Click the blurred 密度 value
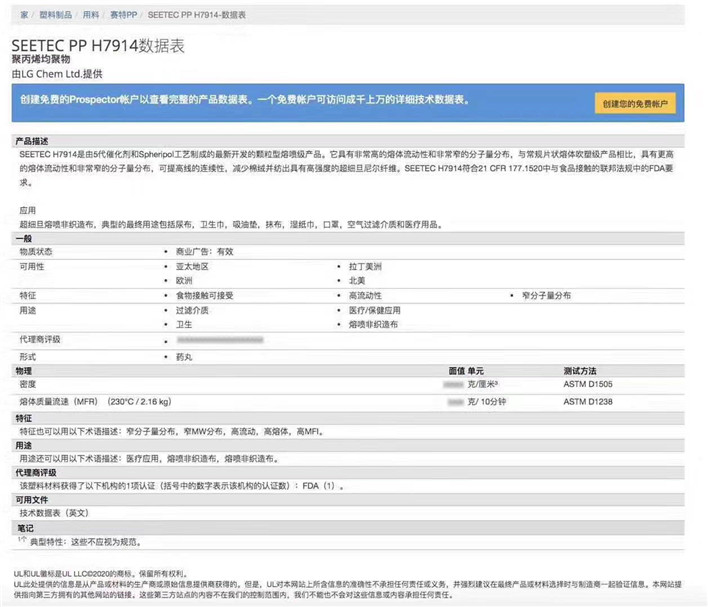Screen dimensions: 708x607 click(453, 384)
